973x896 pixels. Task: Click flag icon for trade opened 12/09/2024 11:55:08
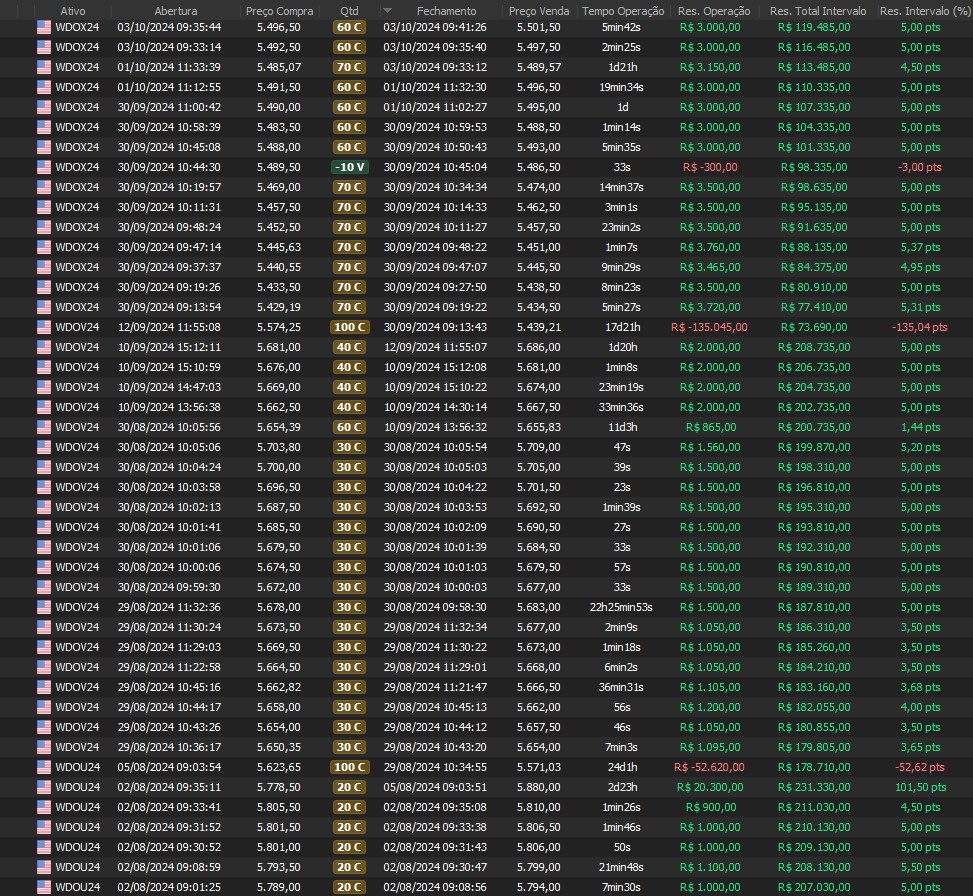point(43,327)
